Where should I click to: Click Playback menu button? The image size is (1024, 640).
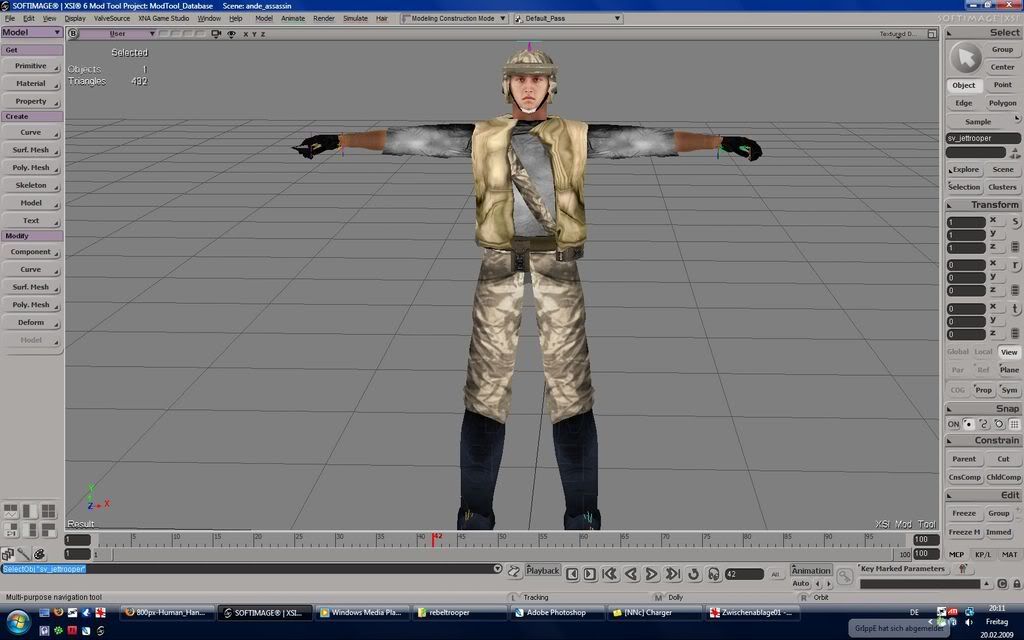[542, 571]
